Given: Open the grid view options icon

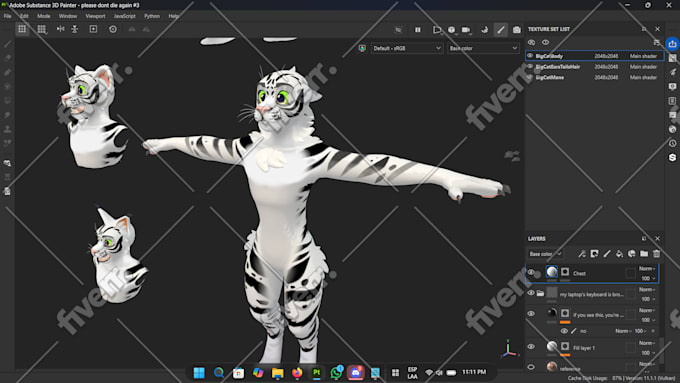Looking at the screenshot, I should pos(42,29).
